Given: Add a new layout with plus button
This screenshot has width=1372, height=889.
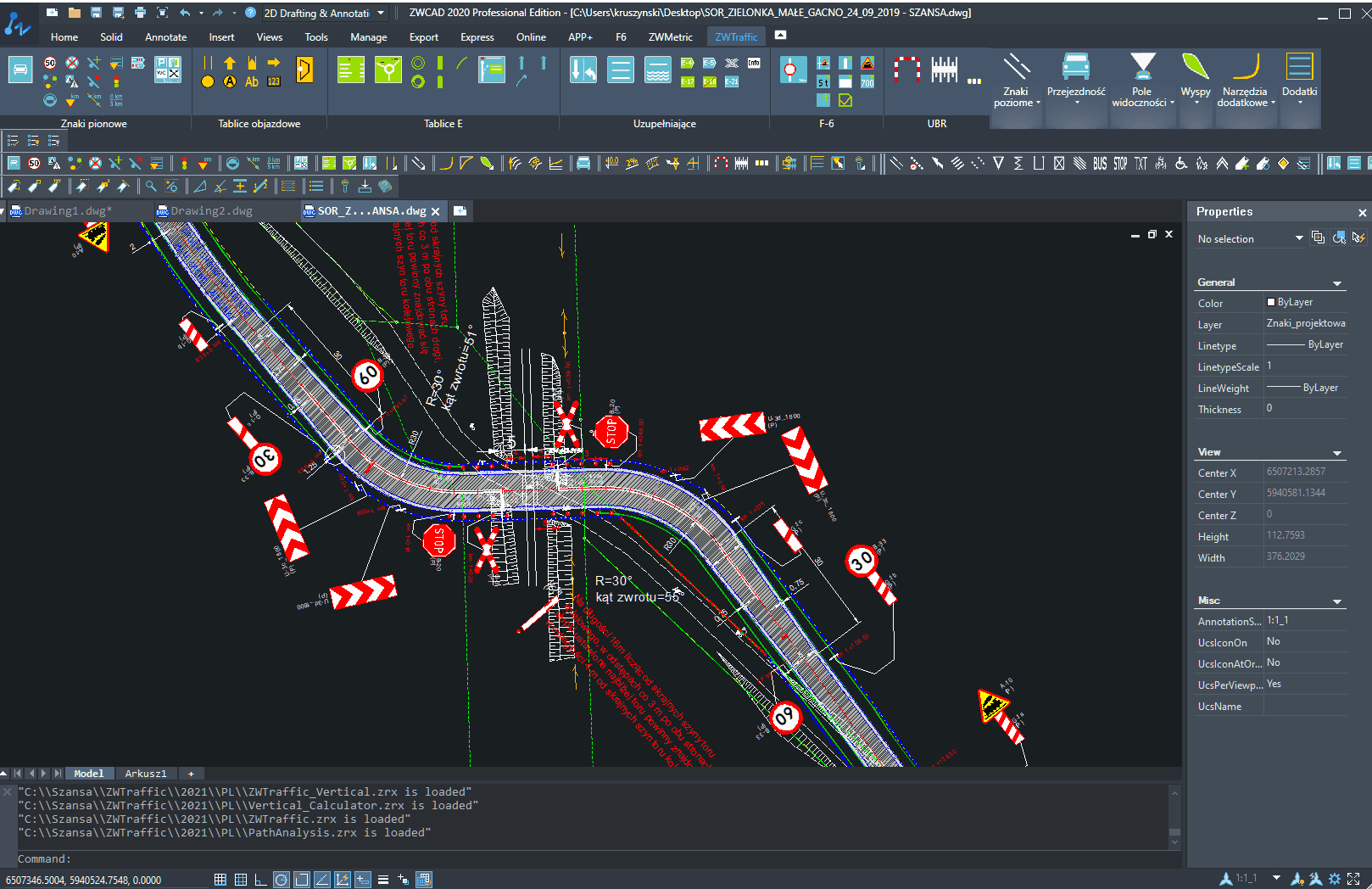Looking at the screenshot, I should (x=191, y=774).
